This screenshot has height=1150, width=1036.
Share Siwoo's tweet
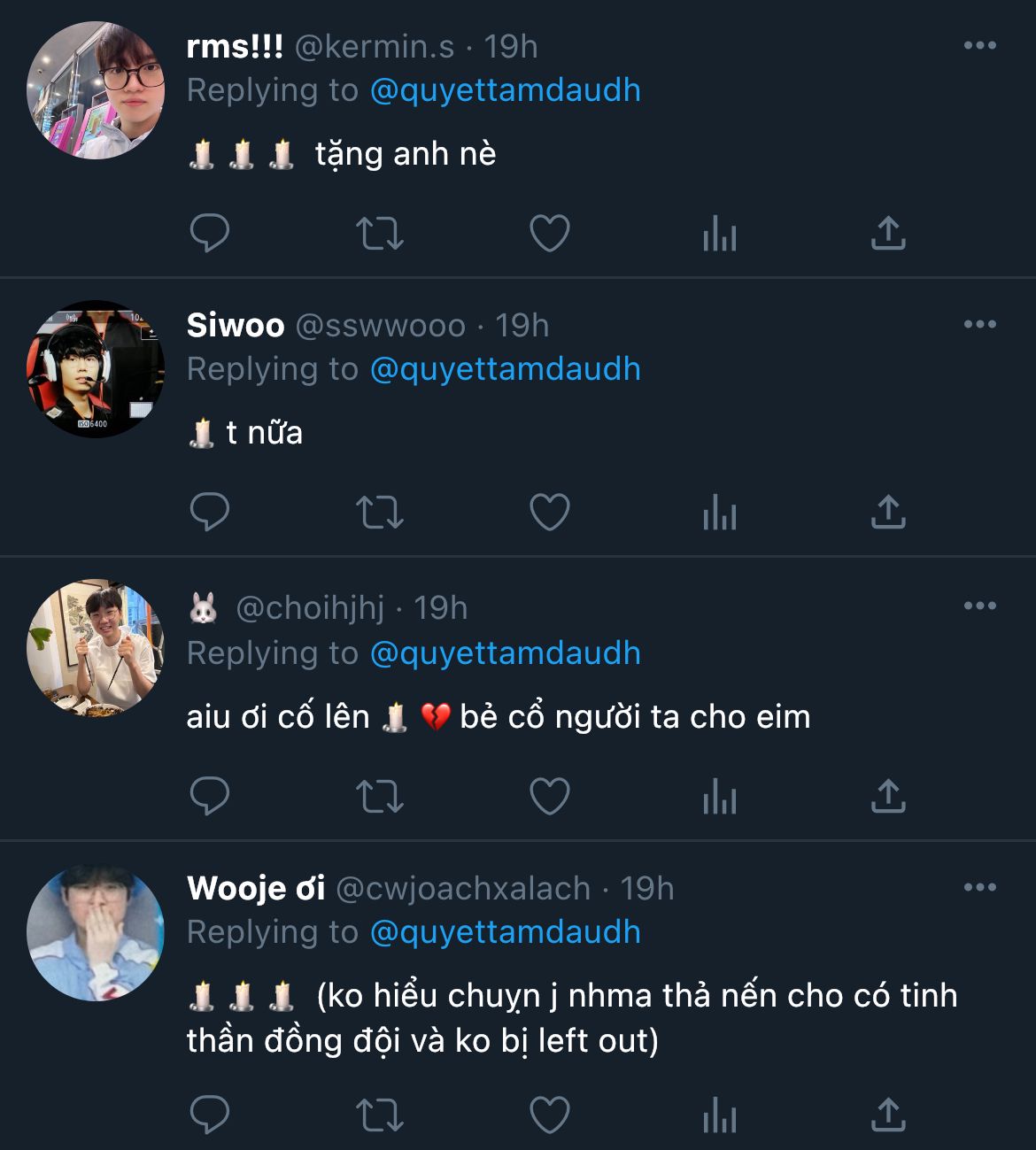point(888,512)
